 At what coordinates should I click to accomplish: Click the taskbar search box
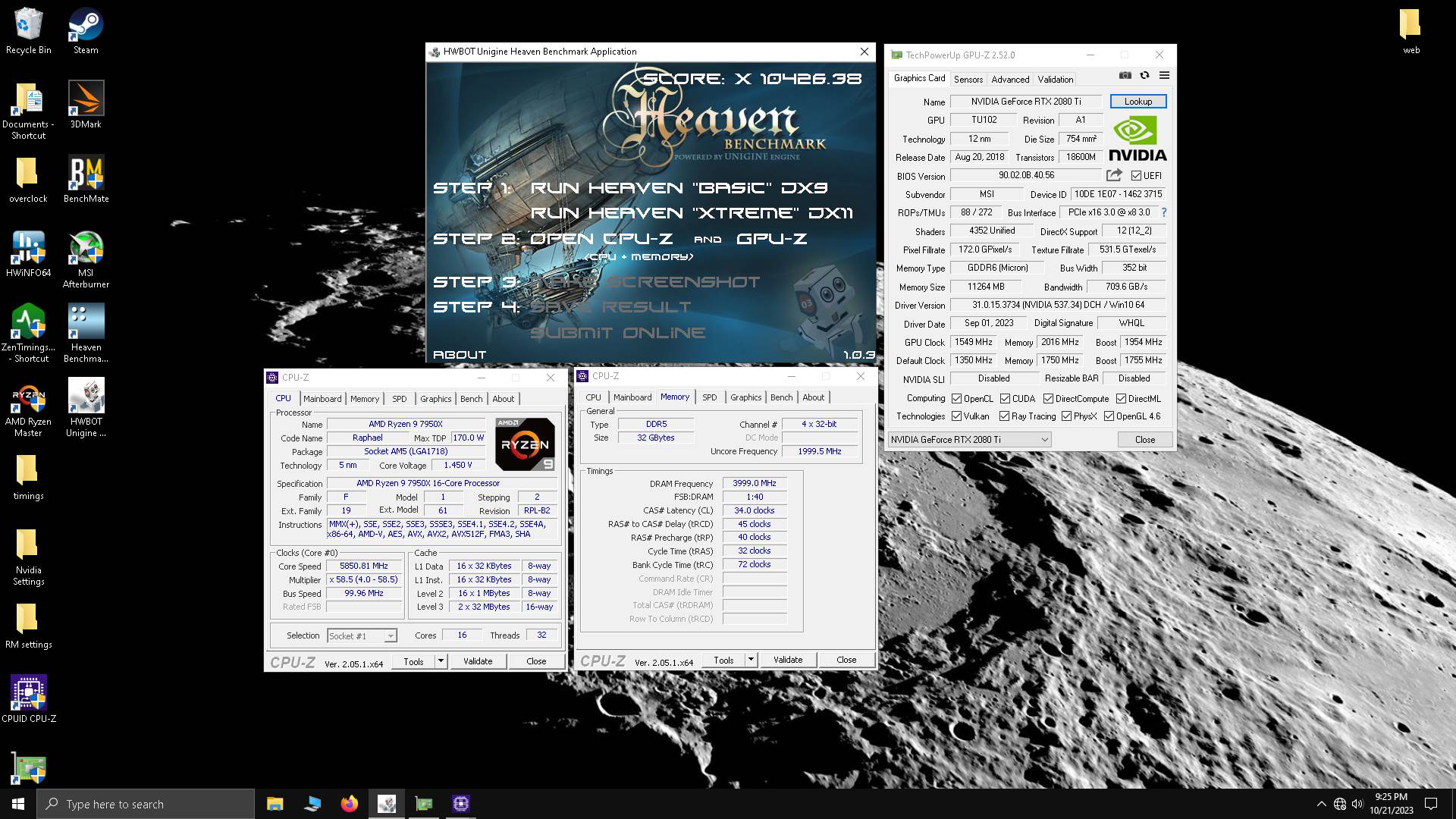pyautogui.click(x=146, y=804)
